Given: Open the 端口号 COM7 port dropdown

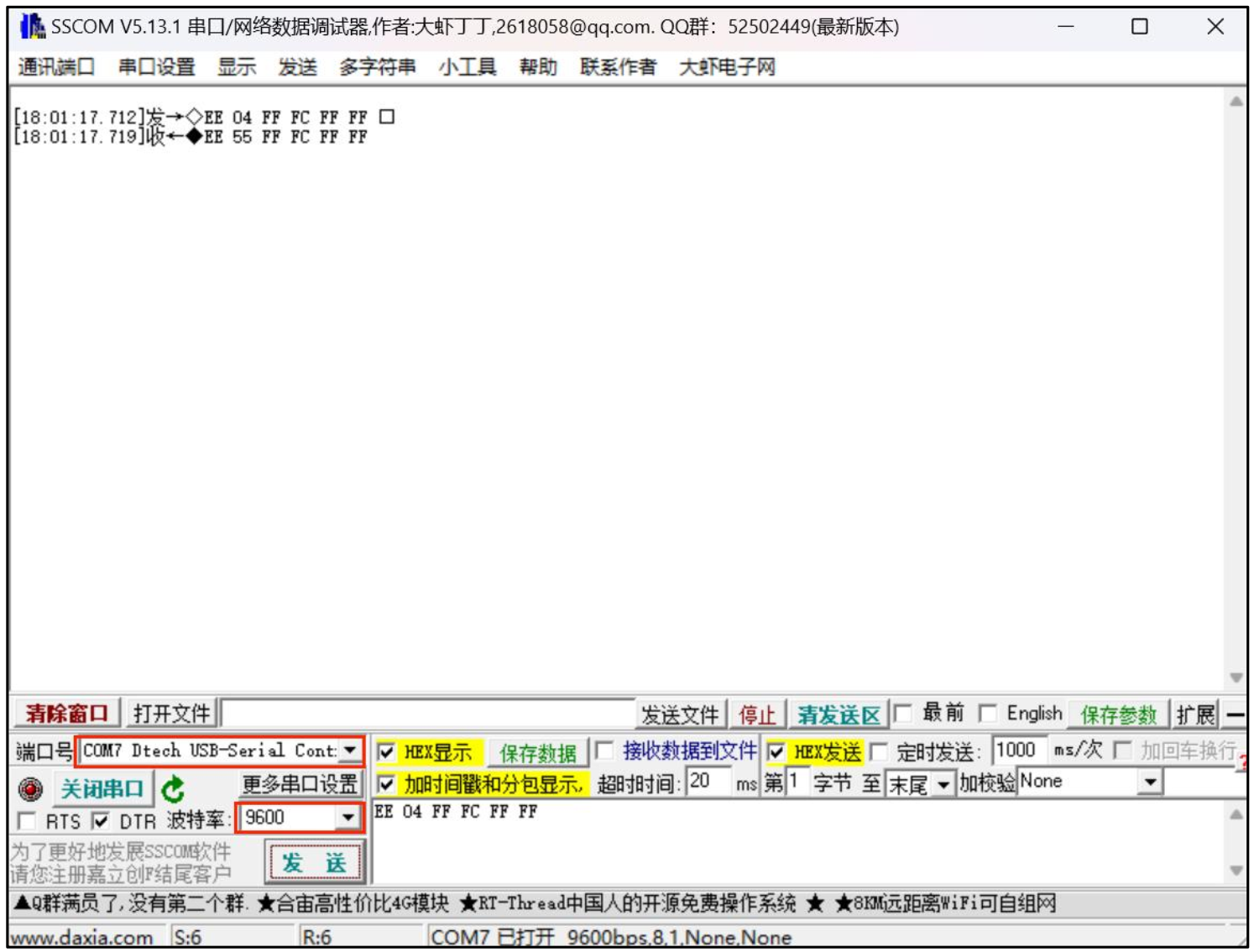Looking at the screenshot, I should [x=350, y=751].
